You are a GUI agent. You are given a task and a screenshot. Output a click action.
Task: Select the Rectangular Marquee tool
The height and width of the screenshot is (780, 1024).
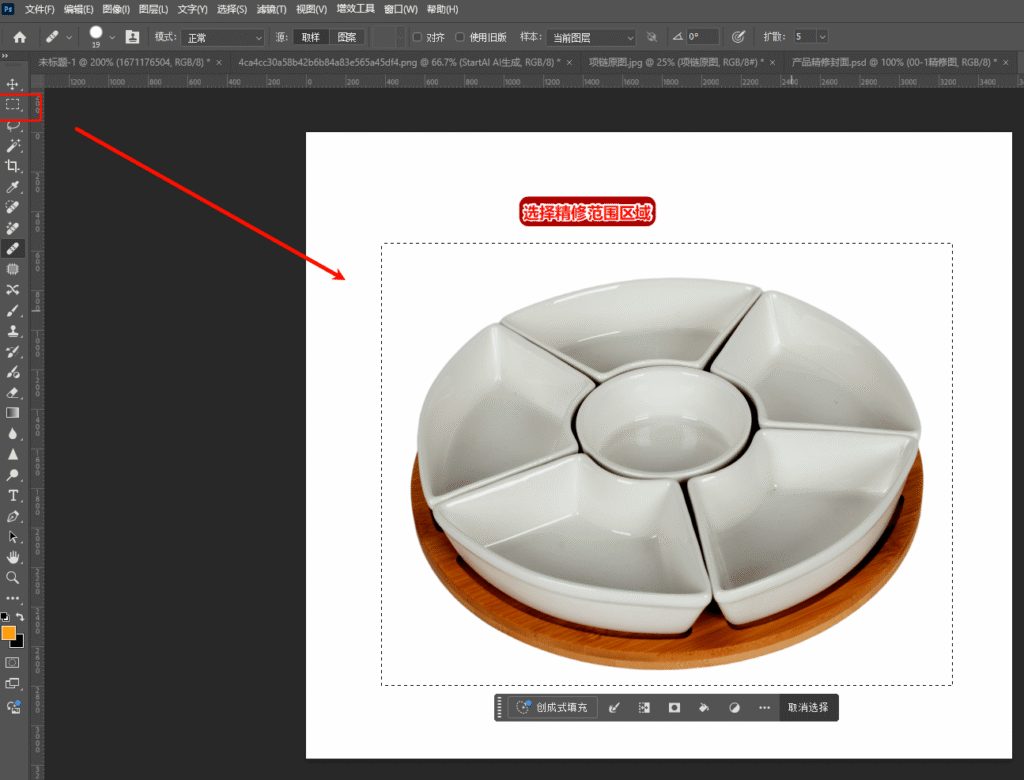tap(13, 104)
